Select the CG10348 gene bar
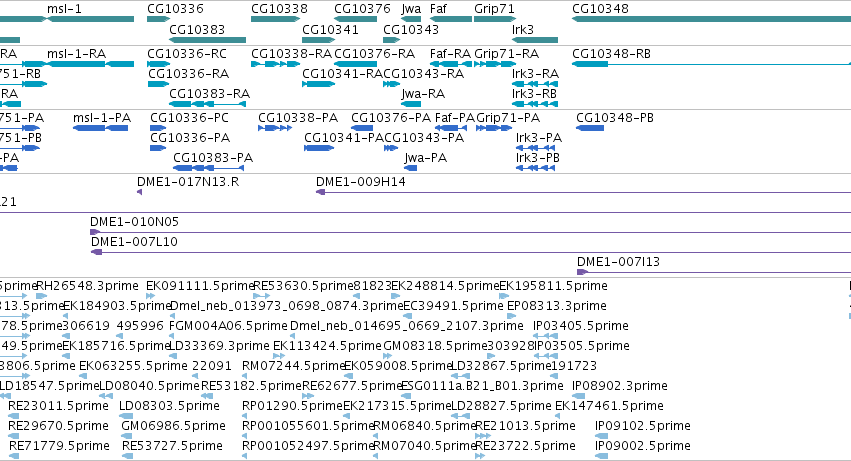The width and height of the screenshot is (851, 461). tap(711, 19)
